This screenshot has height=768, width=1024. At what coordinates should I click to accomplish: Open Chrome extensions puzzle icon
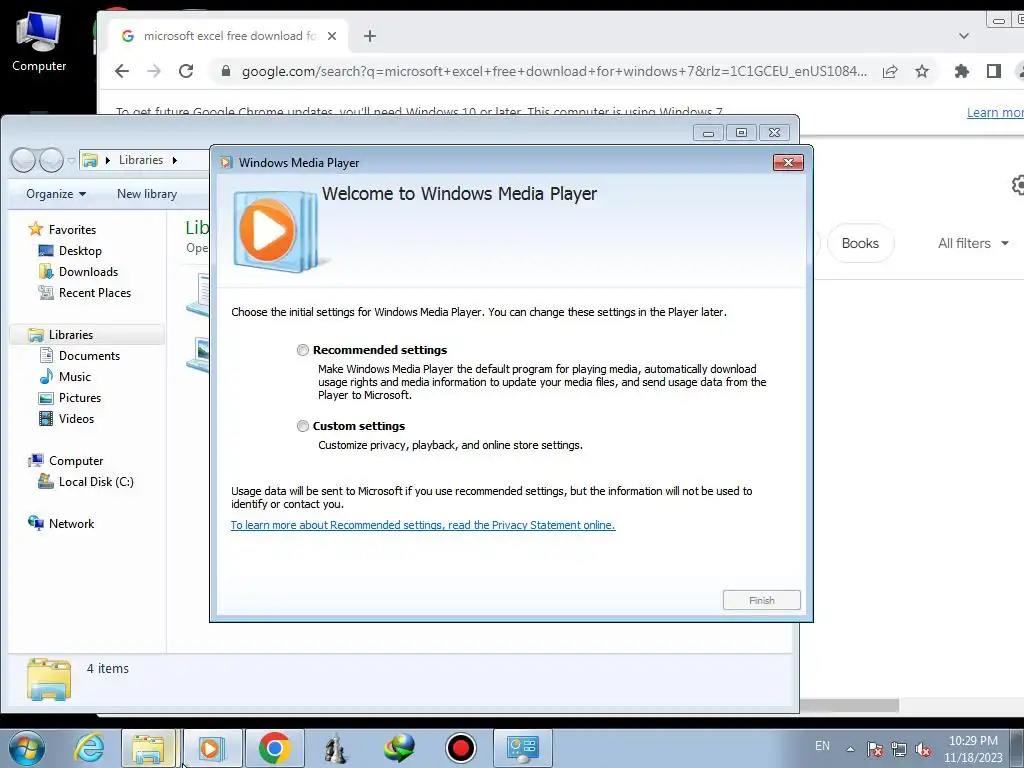[x=961, y=71]
